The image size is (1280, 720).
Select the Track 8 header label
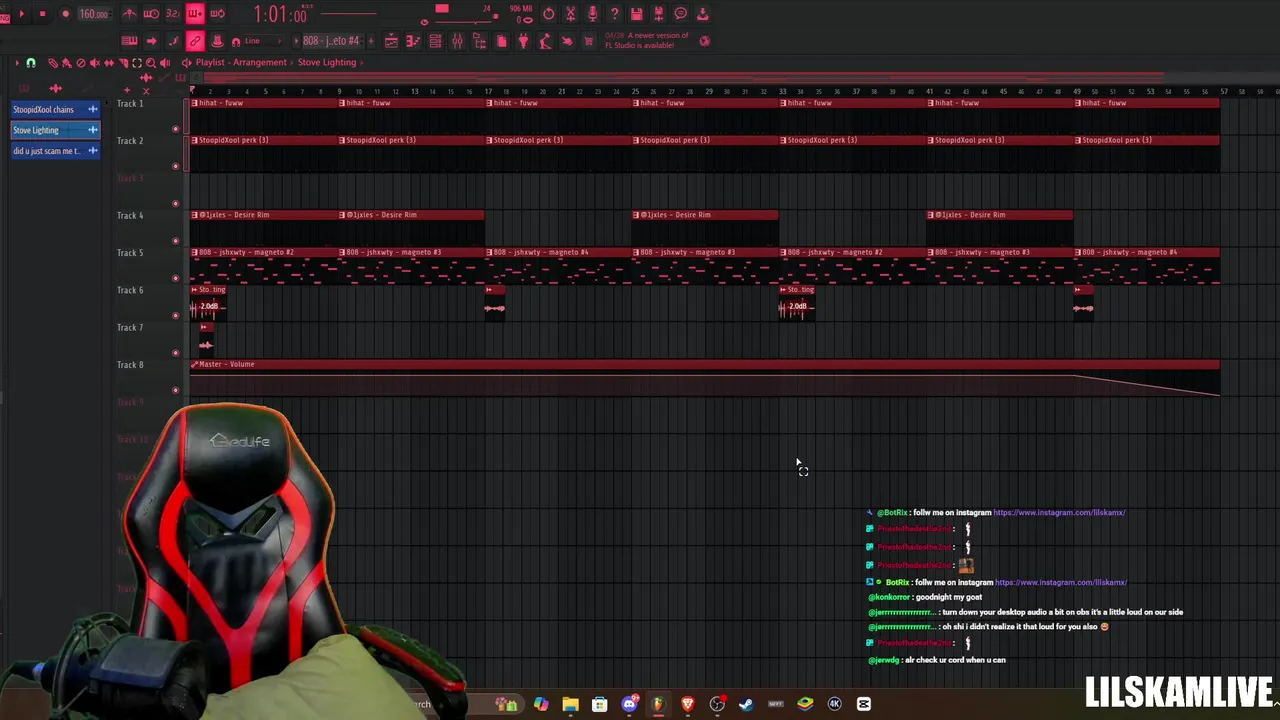click(130, 365)
